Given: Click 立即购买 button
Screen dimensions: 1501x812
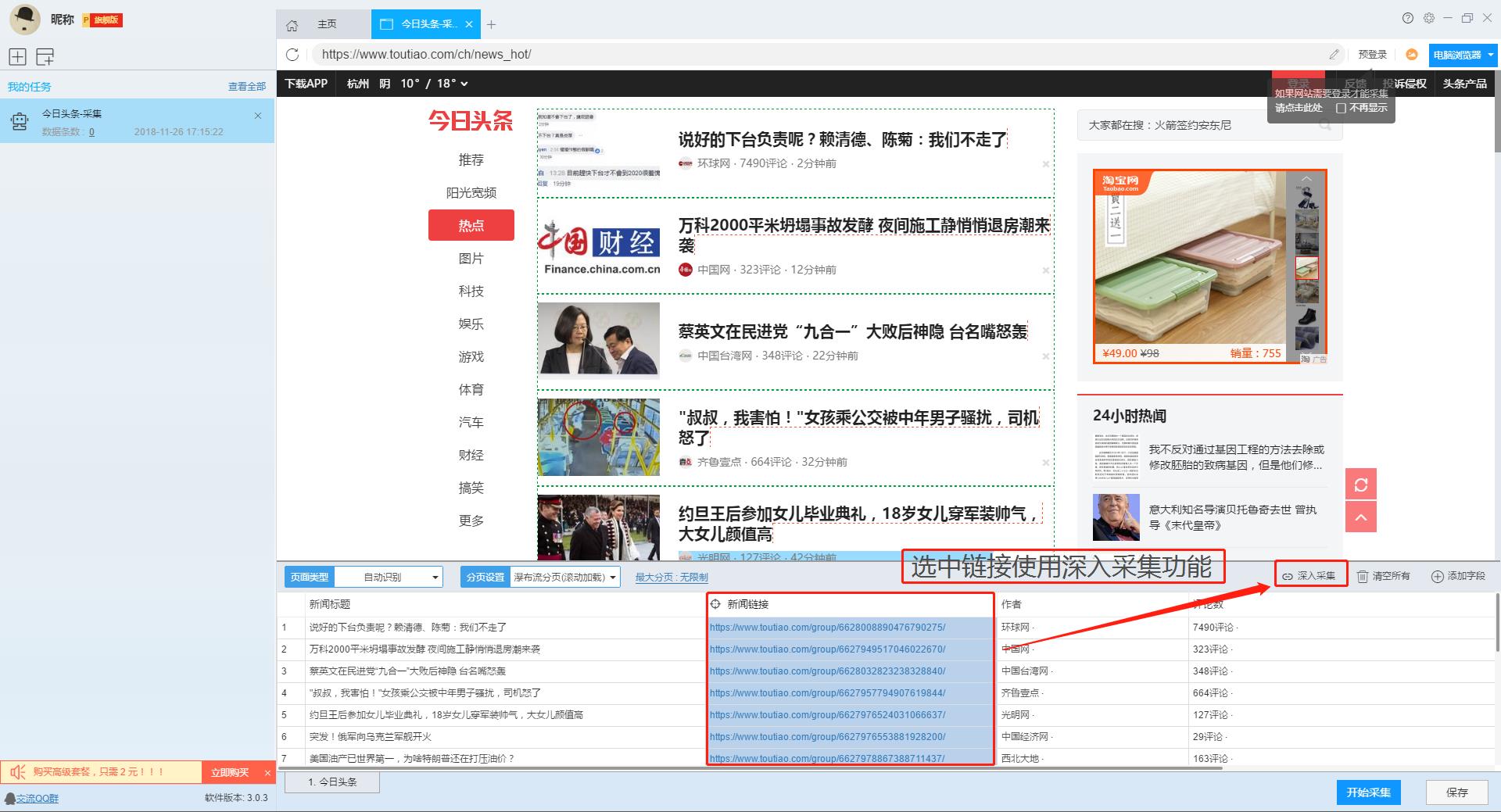Looking at the screenshot, I should [x=230, y=772].
